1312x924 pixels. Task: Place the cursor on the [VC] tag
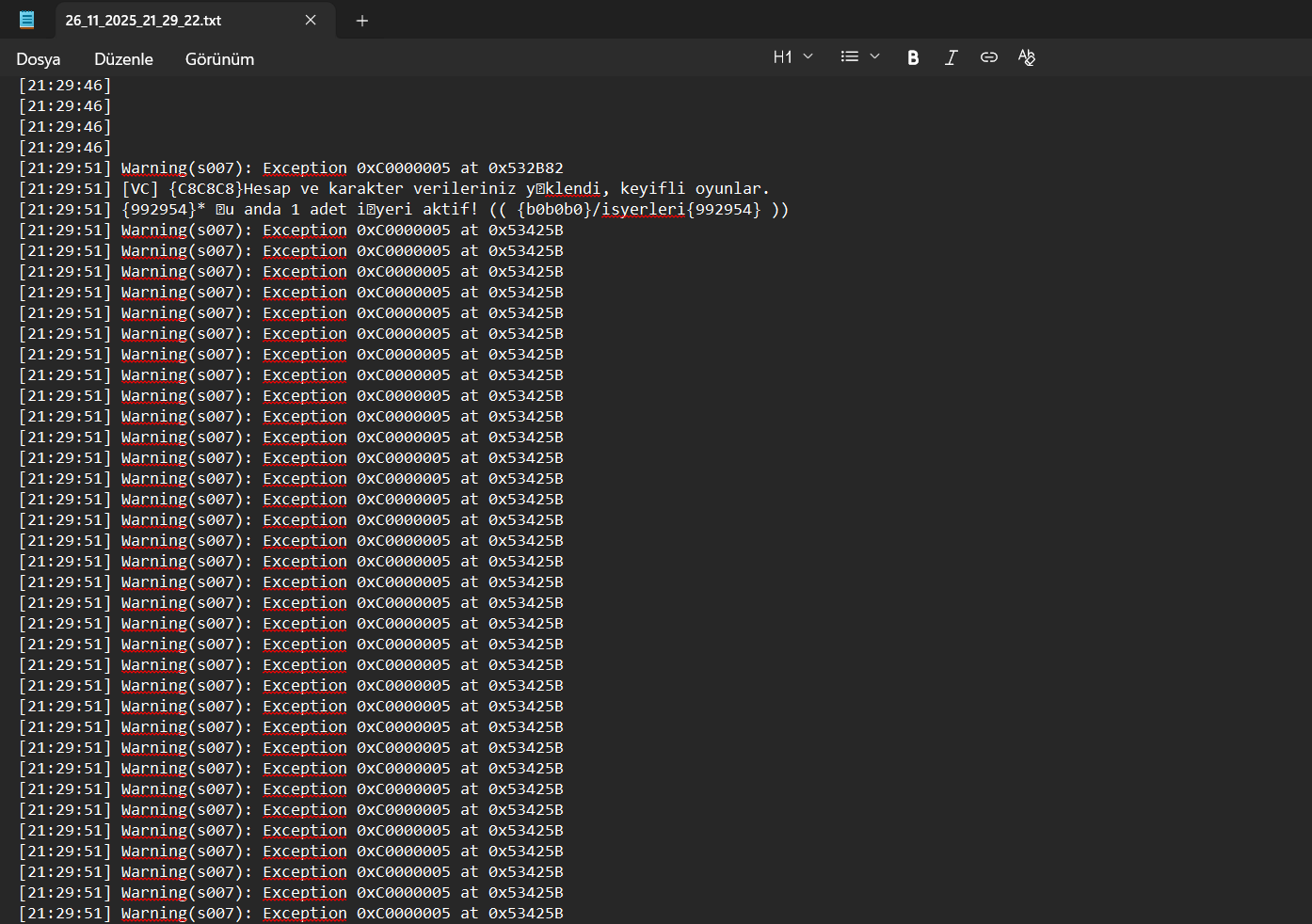tap(140, 189)
